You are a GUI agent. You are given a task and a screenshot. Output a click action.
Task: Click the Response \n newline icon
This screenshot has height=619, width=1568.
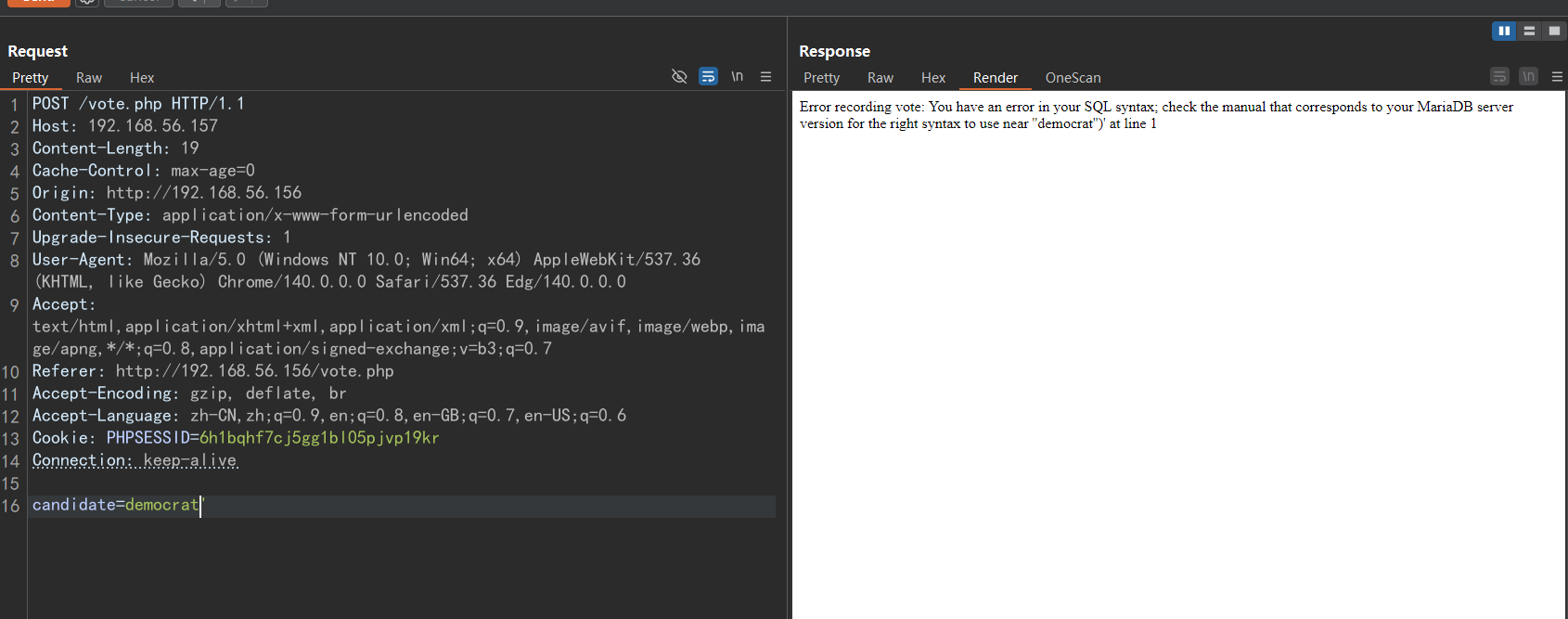(x=1528, y=76)
